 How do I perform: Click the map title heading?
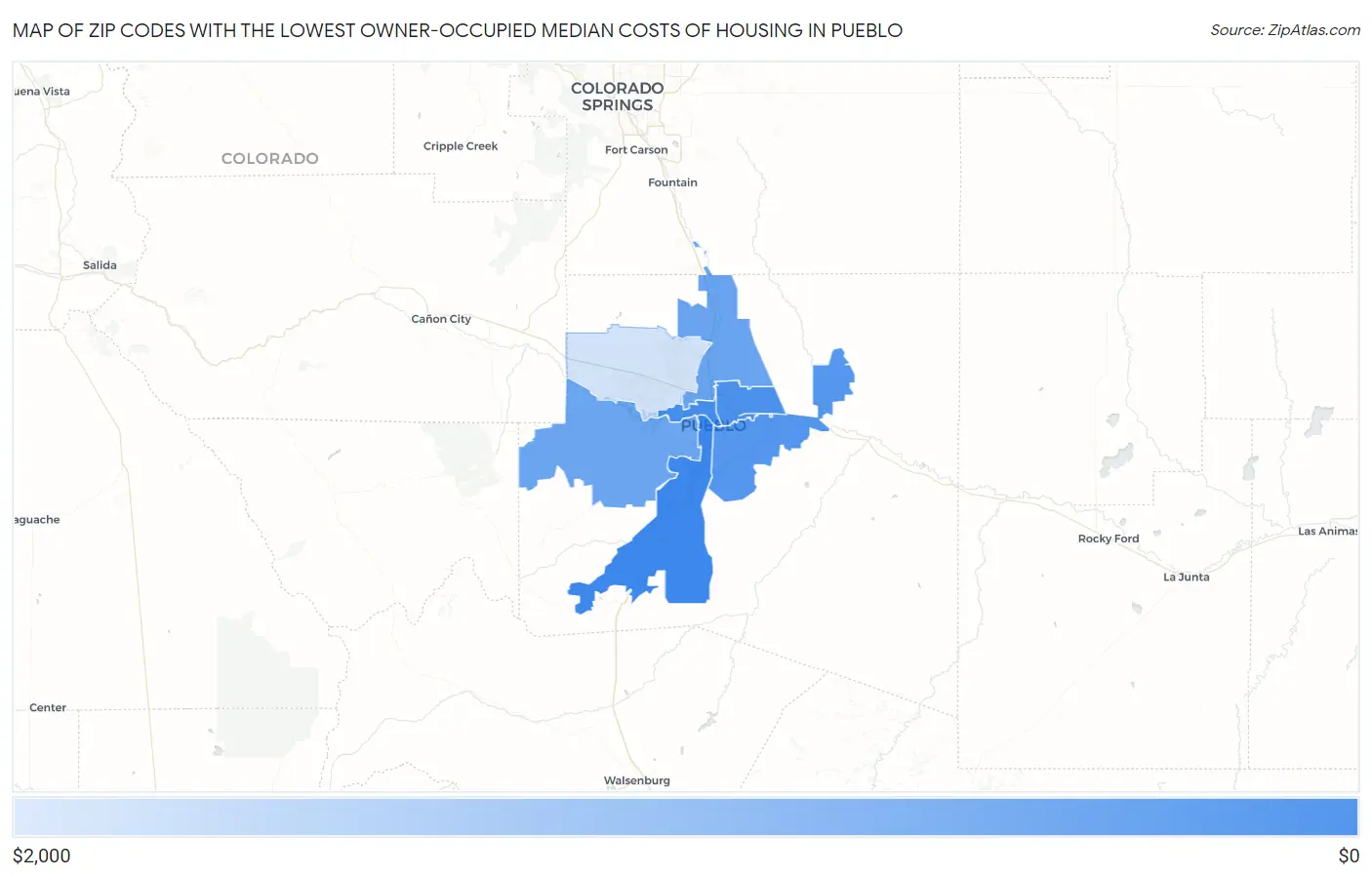[458, 30]
